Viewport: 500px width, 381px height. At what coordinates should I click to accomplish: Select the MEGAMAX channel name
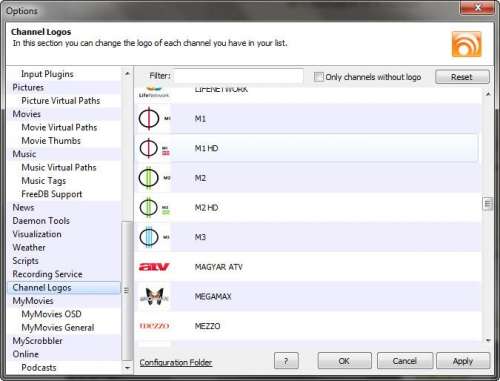(x=213, y=296)
